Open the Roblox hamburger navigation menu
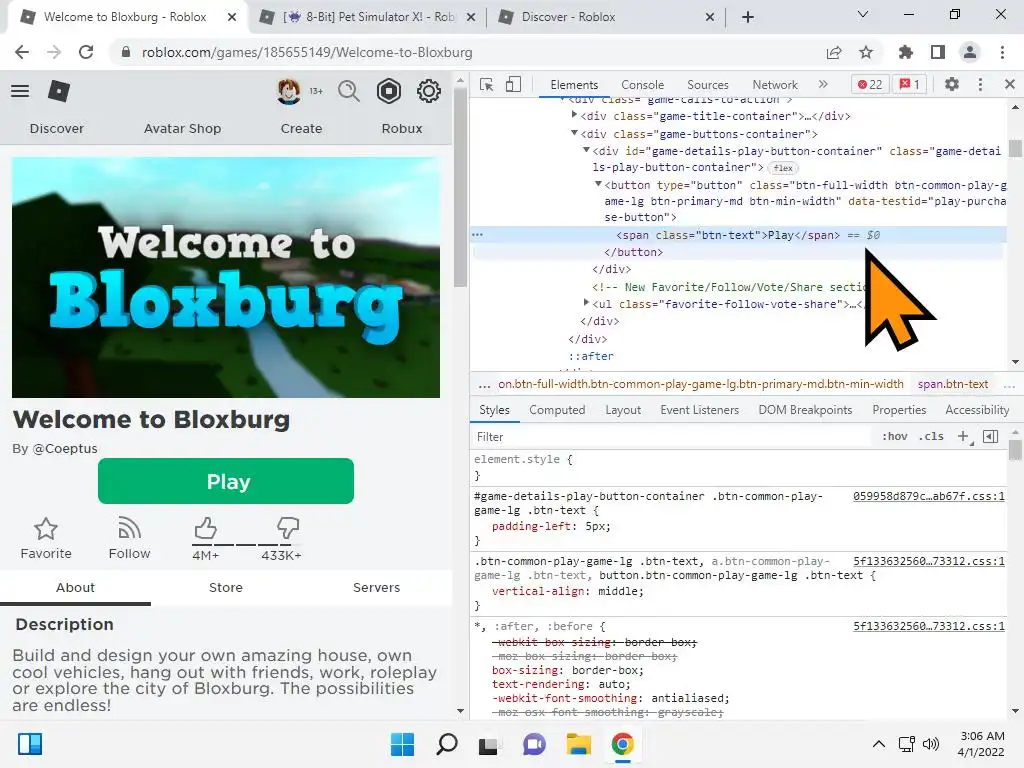Viewport: 1024px width, 768px height. [x=20, y=91]
